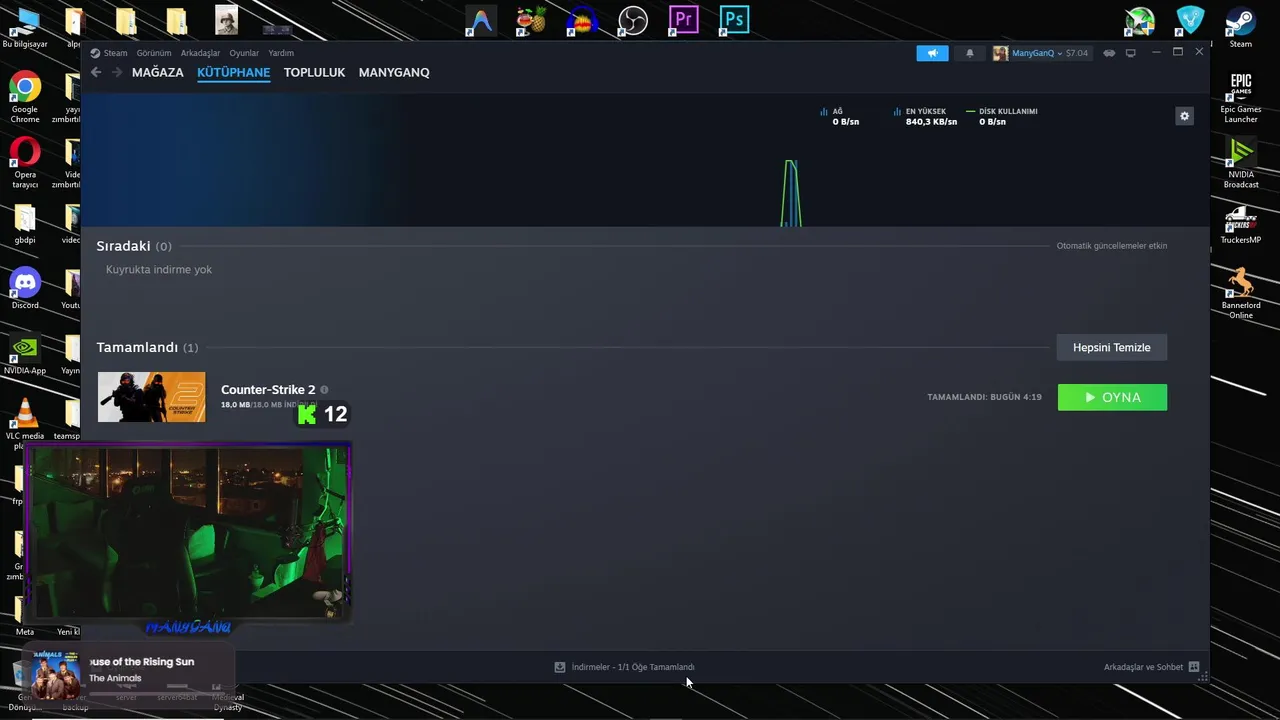The image size is (1280, 720).
Task: Open the Steam announcements megaphone button
Action: [x=932, y=53]
